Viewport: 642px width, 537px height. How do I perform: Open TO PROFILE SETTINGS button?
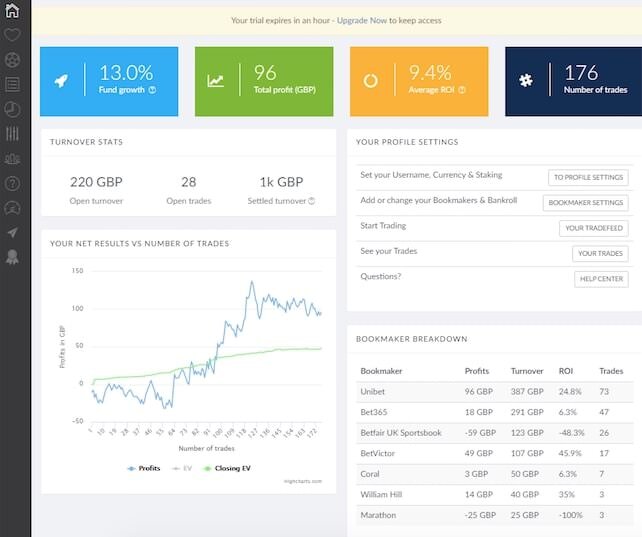point(588,178)
